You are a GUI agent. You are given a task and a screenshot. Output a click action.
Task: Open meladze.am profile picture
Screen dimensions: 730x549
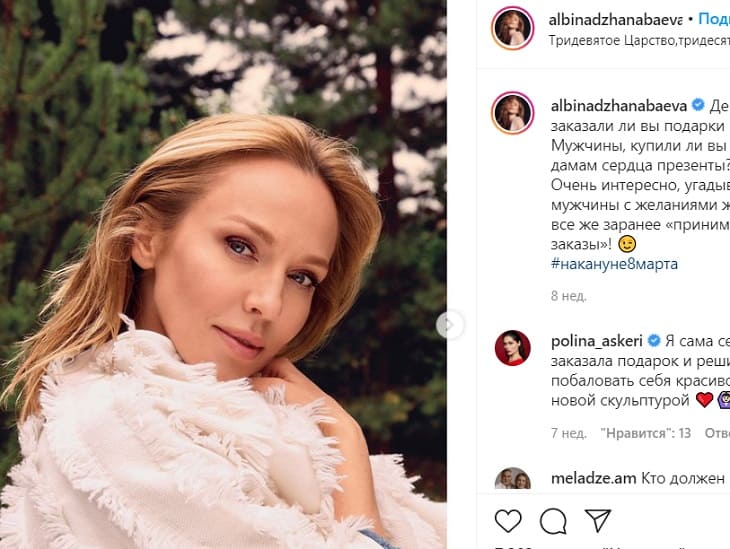point(512,480)
